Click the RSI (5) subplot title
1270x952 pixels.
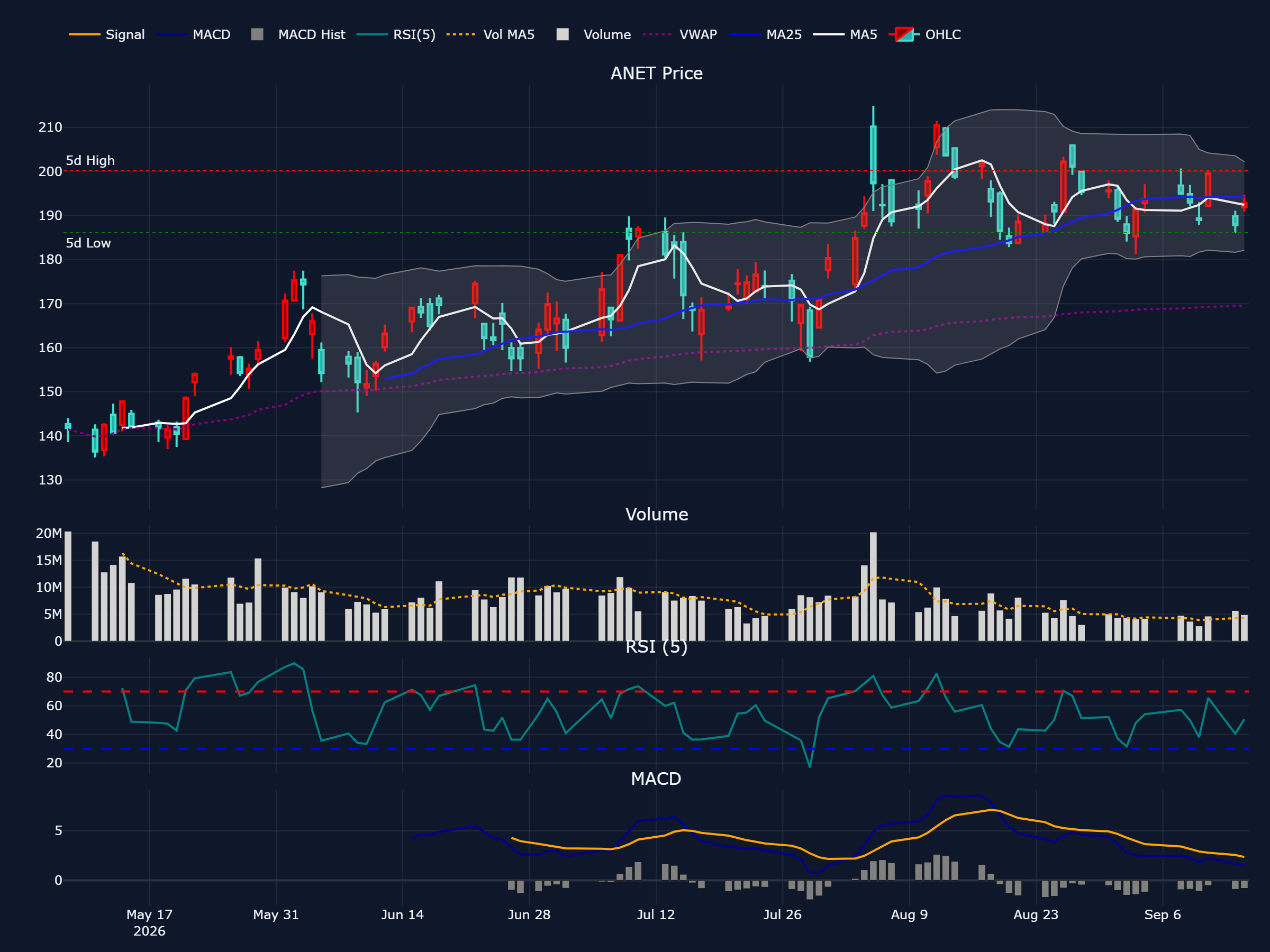[656, 647]
